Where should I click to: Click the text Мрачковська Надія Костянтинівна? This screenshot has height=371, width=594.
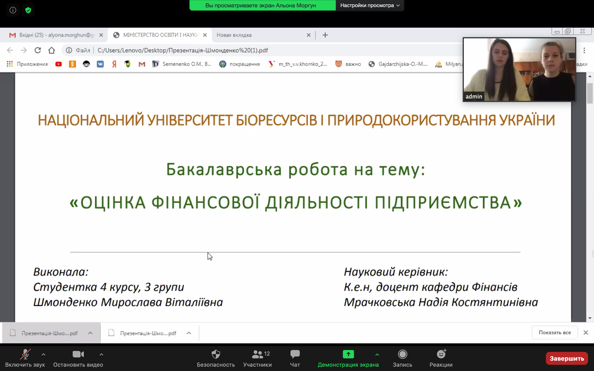[441, 302]
